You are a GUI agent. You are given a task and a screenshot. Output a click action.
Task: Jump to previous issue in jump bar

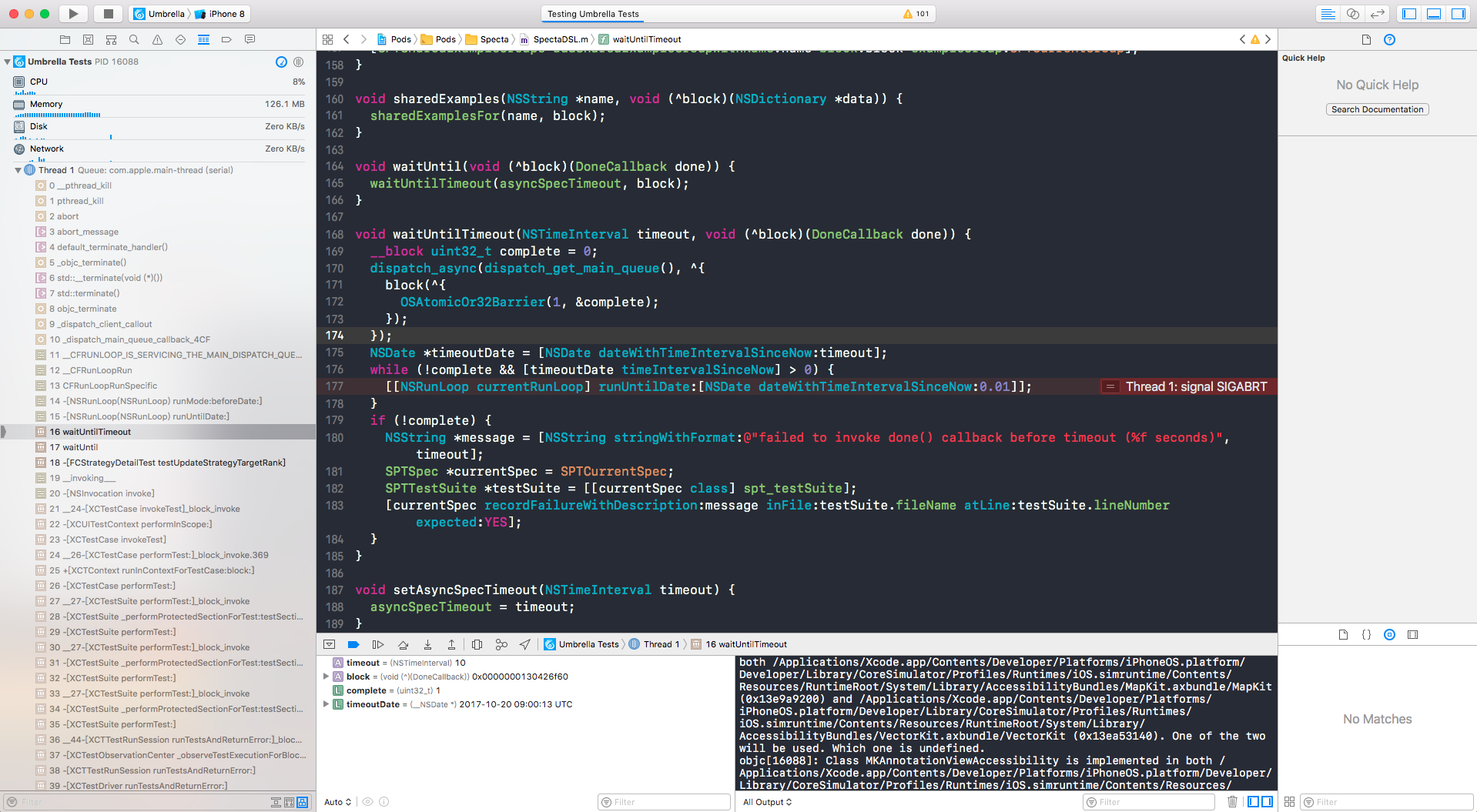coord(1242,39)
